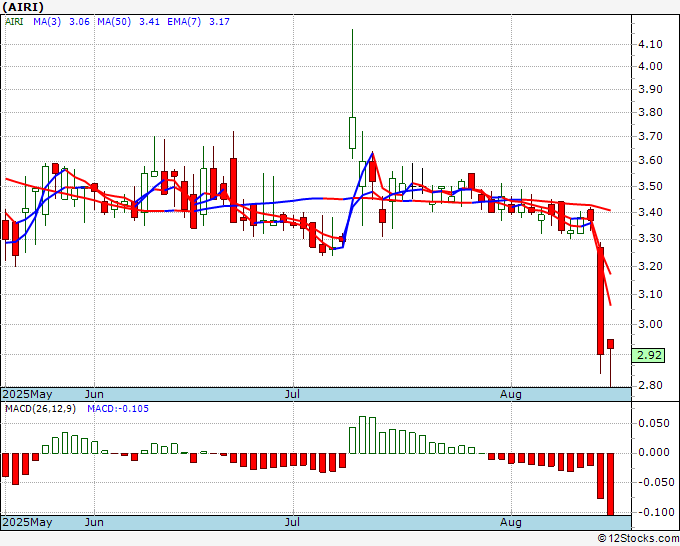Select the final small red candle near 2.95
This screenshot has width=680, height=546.
point(610,344)
